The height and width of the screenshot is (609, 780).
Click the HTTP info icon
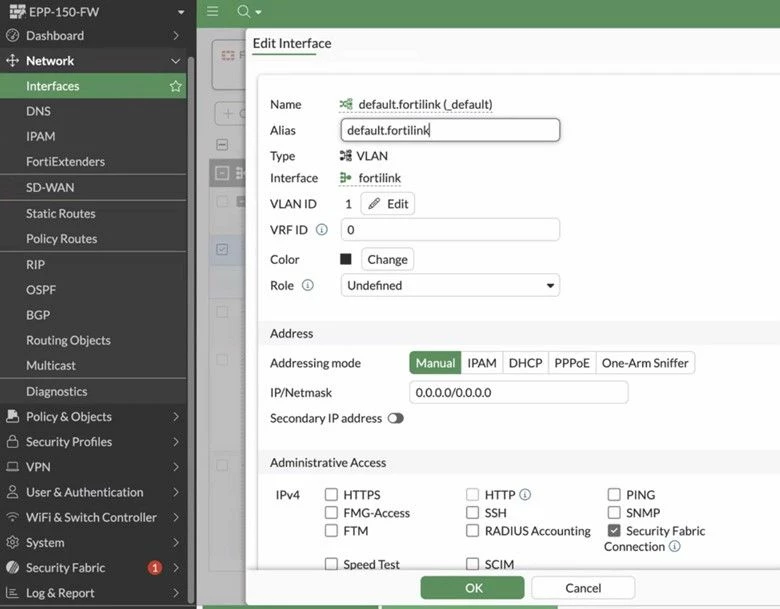(525, 495)
